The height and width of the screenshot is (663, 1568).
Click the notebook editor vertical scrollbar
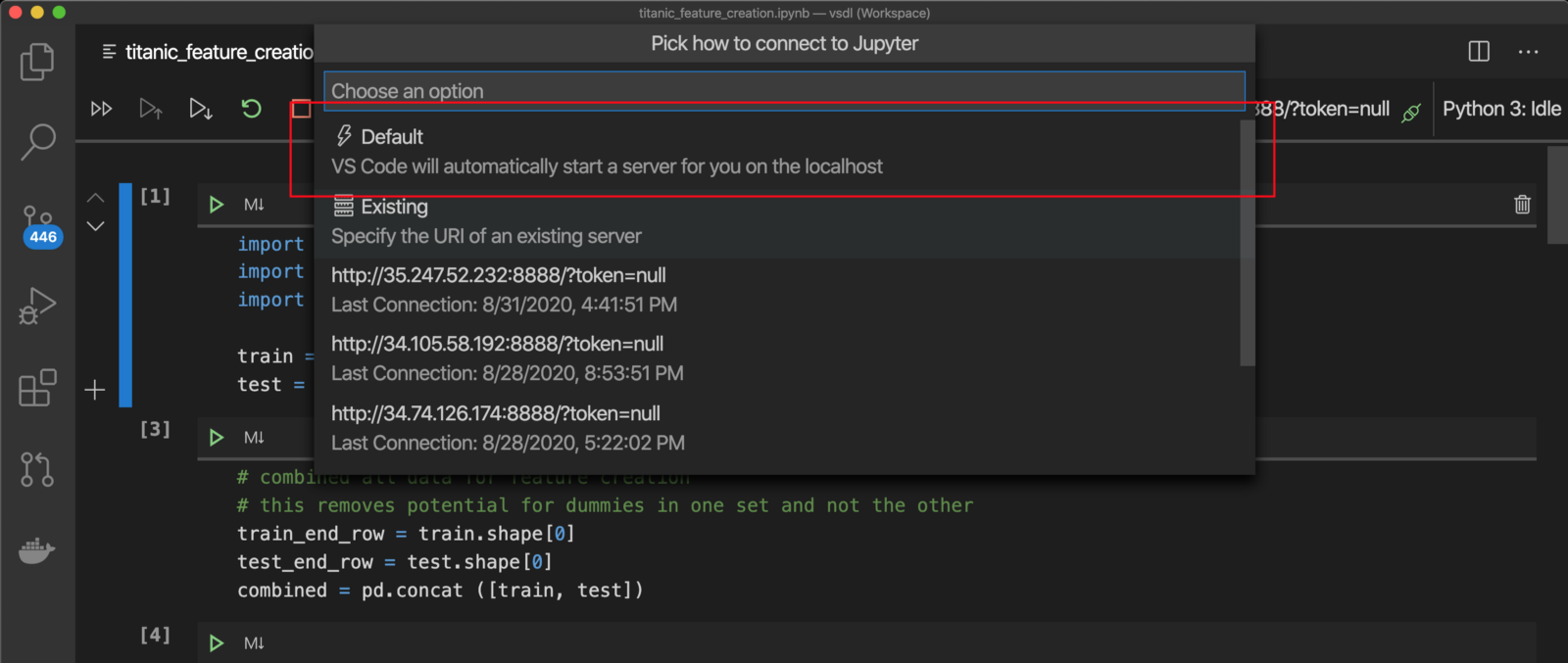coord(1557,195)
